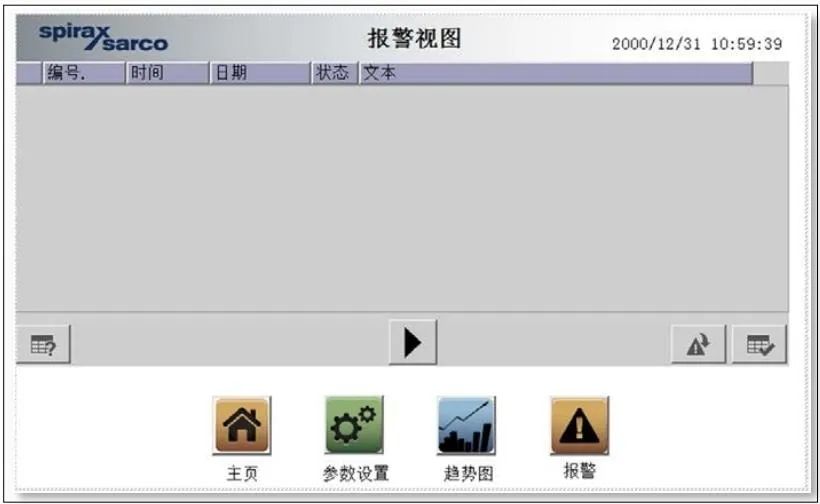Acknowledge alarms with table checkmark icon
The width and height of the screenshot is (820, 504).
(759, 345)
